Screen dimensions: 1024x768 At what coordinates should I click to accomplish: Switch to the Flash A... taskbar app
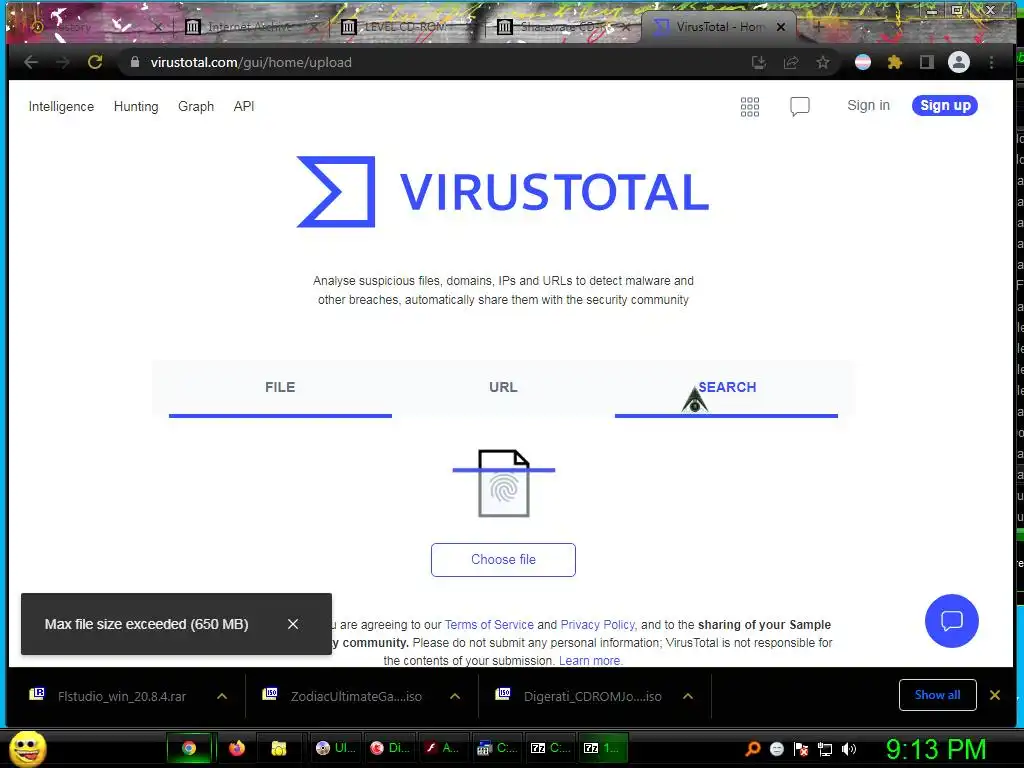point(443,748)
